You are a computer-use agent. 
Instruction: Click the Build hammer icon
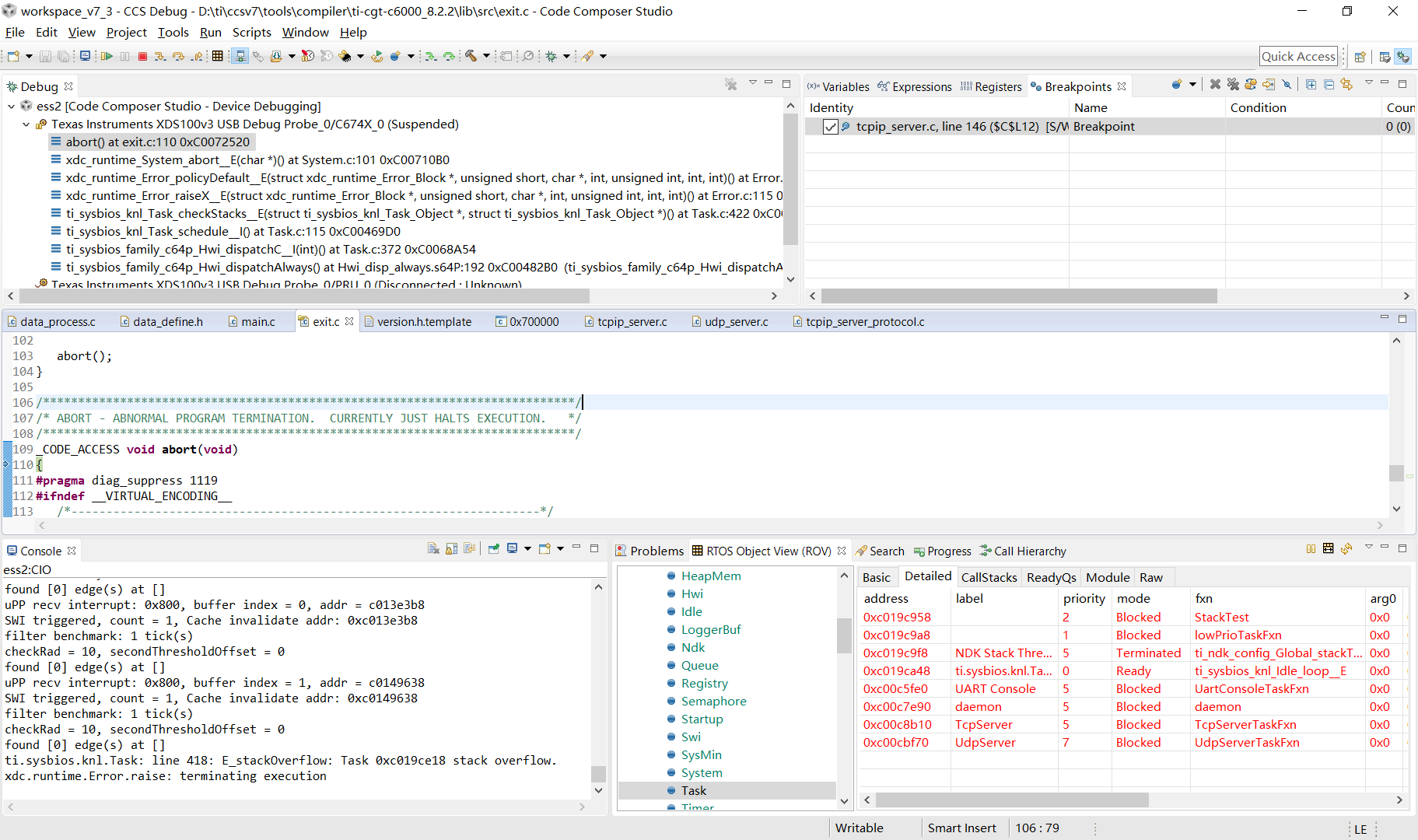(471, 56)
